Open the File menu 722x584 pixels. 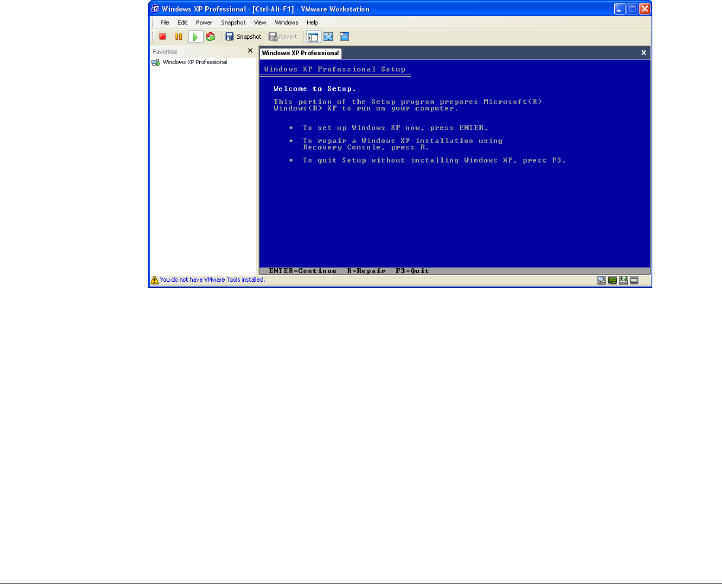coord(164,23)
